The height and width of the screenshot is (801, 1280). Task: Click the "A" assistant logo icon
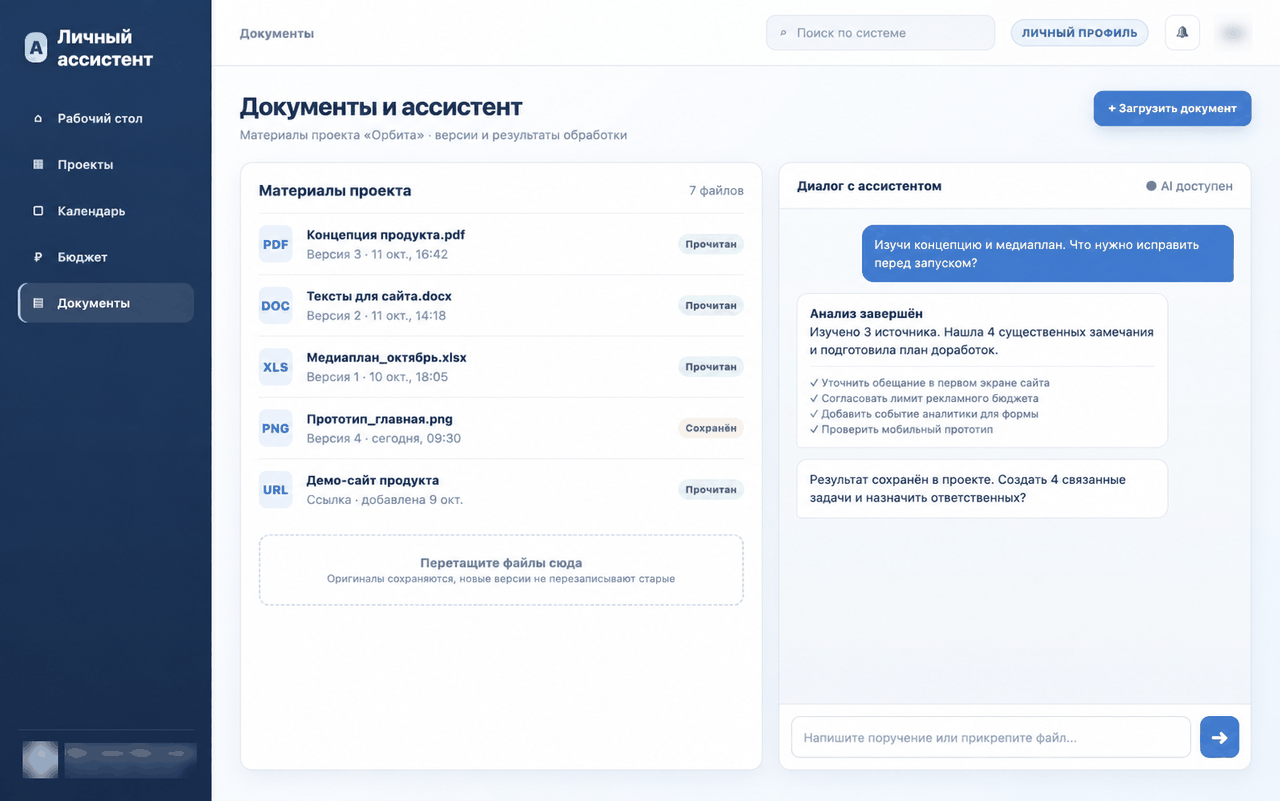tap(37, 48)
